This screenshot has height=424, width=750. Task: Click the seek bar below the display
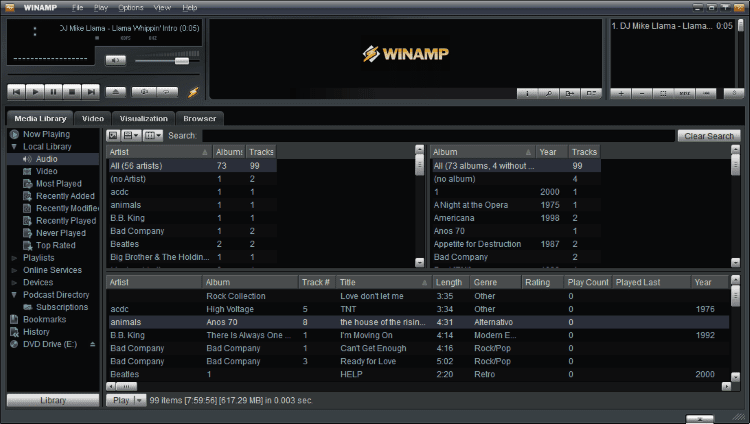103,75
